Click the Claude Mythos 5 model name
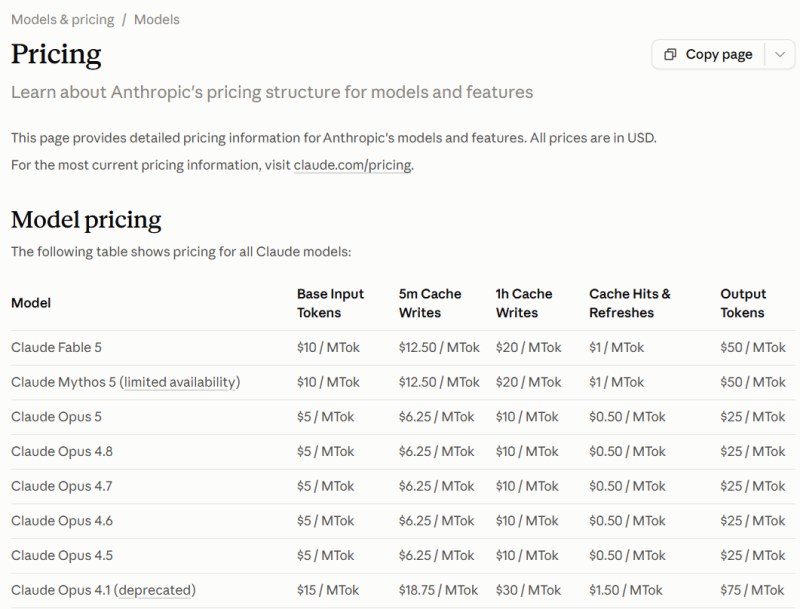The width and height of the screenshot is (800, 609). [63, 382]
